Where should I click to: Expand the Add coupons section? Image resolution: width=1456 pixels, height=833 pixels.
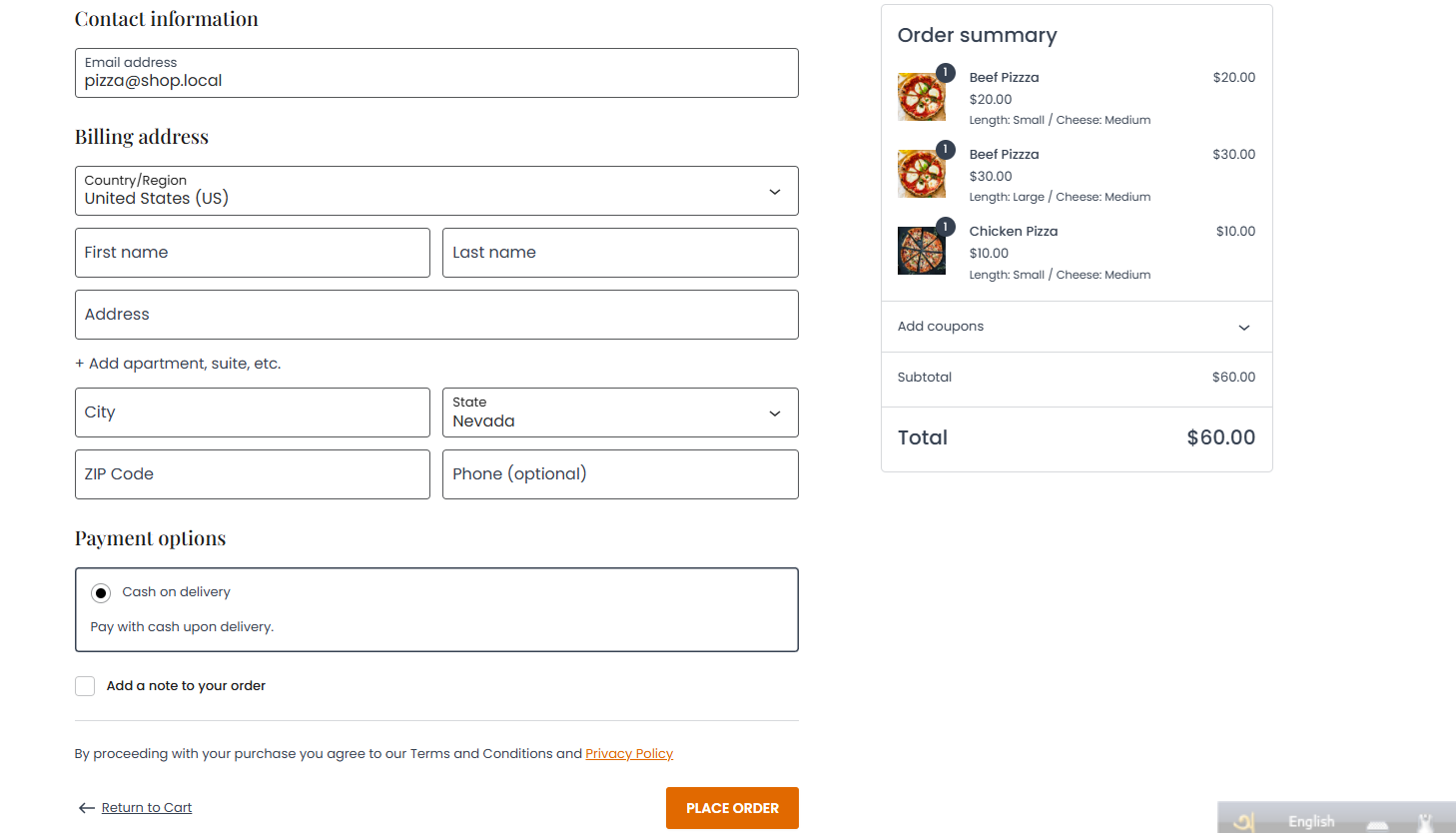(1077, 327)
